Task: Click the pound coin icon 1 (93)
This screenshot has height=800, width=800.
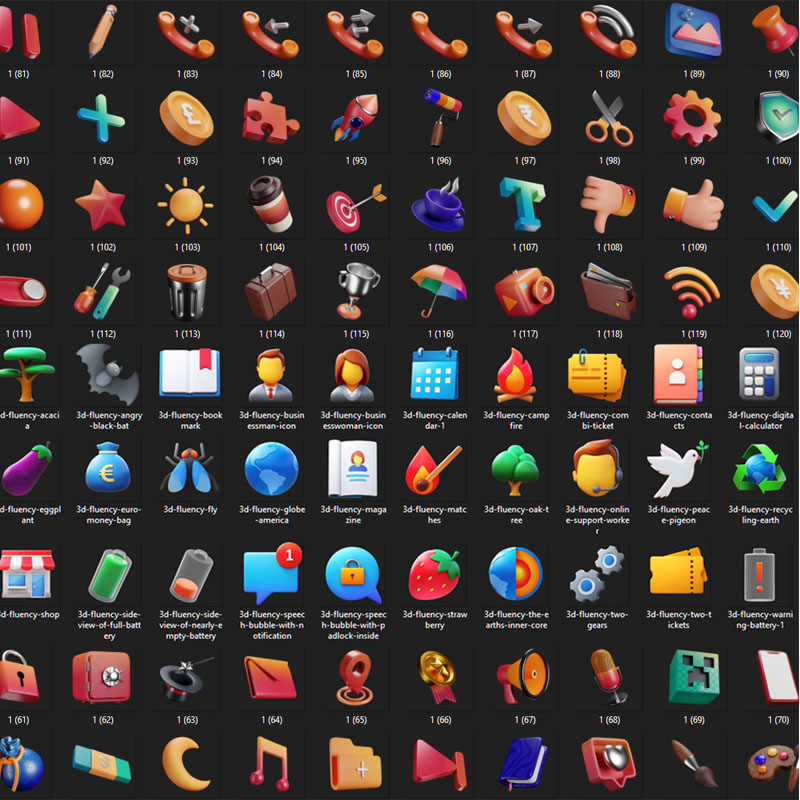Action: click(187, 118)
